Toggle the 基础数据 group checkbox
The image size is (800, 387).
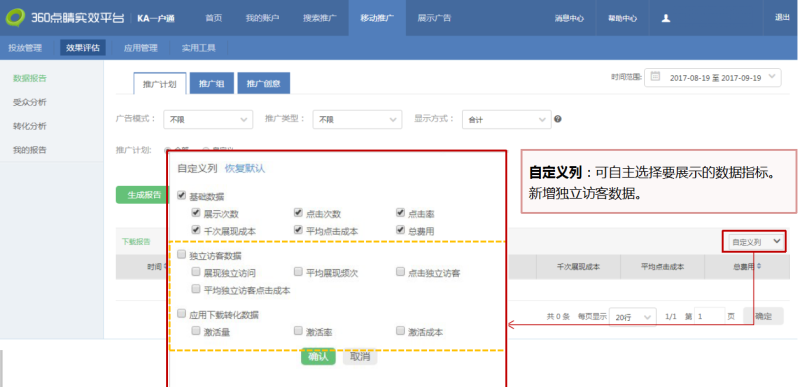181,195
